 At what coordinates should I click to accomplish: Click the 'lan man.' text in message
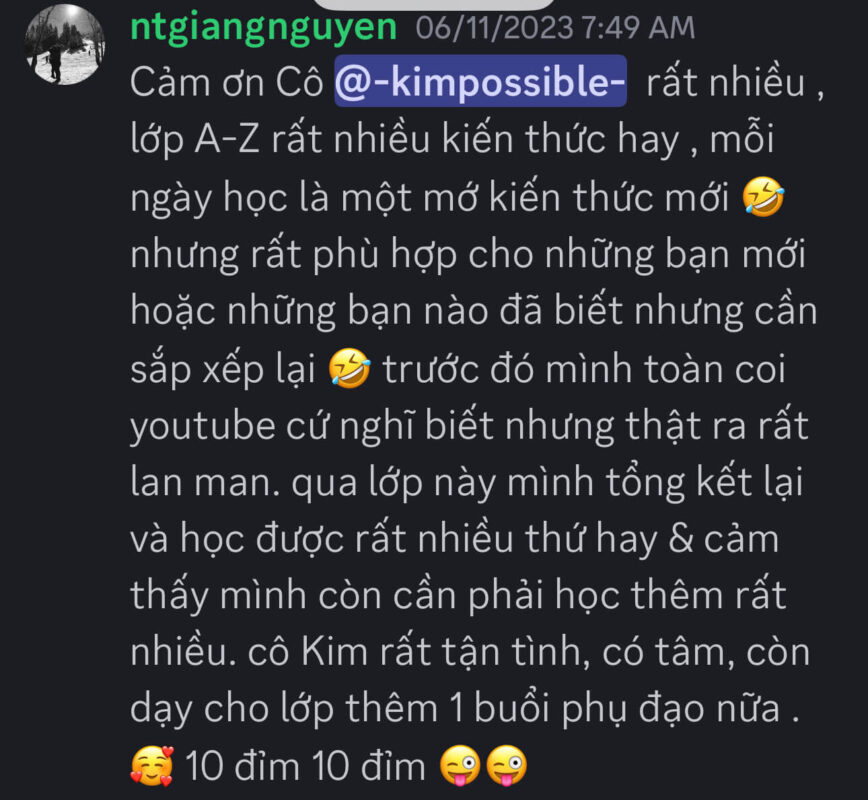pos(205,483)
